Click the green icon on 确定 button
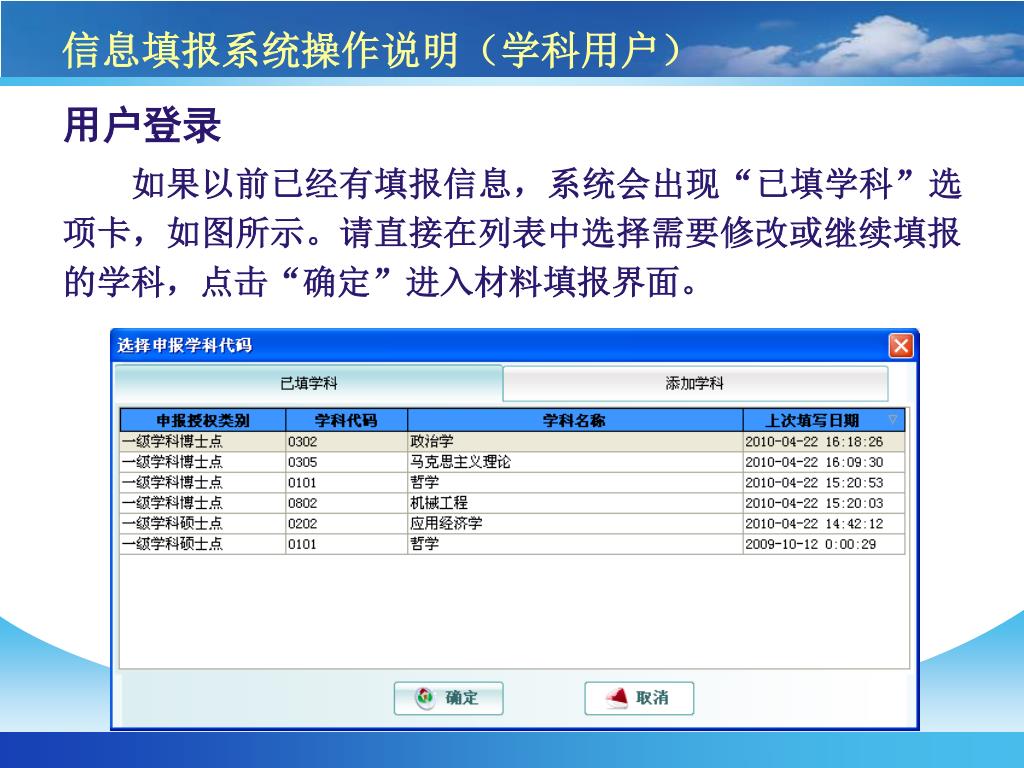Image resolution: width=1024 pixels, height=768 pixels. coord(425,697)
